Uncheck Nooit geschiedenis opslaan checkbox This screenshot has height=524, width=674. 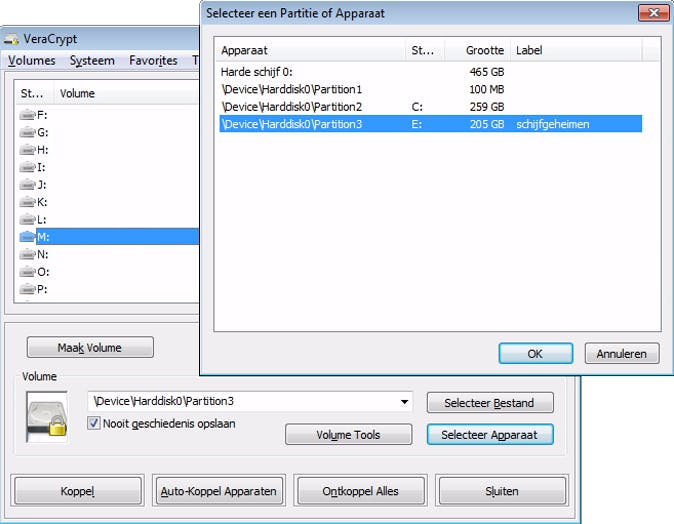[x=94, y=423]
